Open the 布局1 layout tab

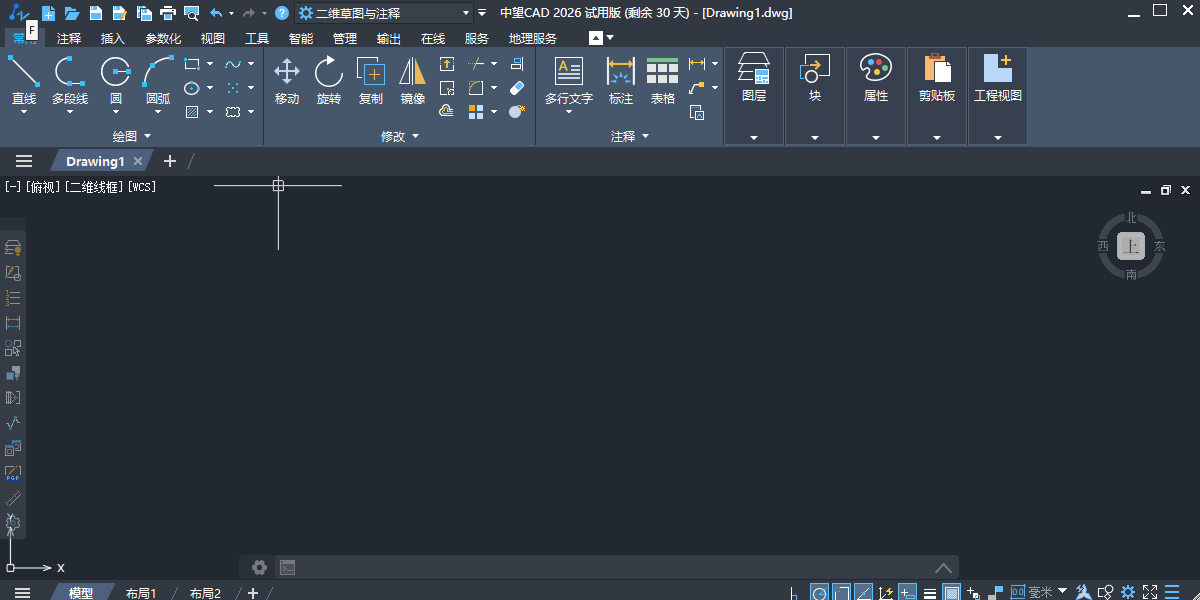(141, 593)
